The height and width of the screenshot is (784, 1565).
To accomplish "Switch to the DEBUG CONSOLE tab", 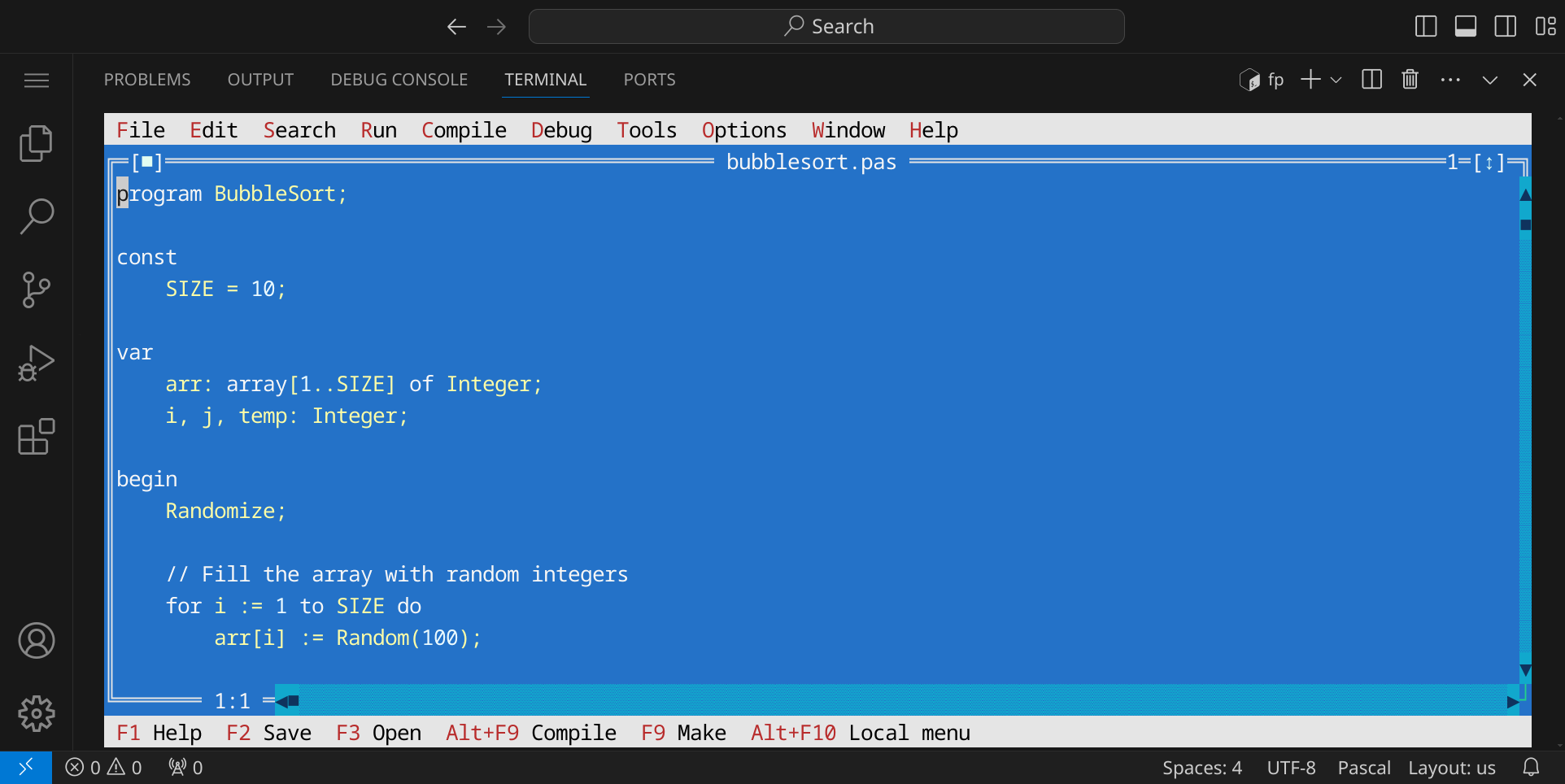I will [x=399, y=80].
